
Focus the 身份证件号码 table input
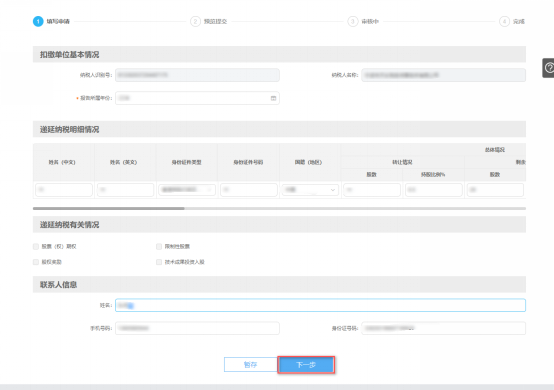249,190
